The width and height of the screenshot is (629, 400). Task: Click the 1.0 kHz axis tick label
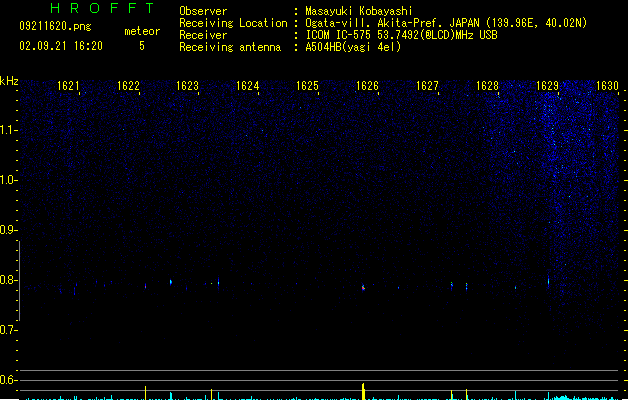coord(8,180)
